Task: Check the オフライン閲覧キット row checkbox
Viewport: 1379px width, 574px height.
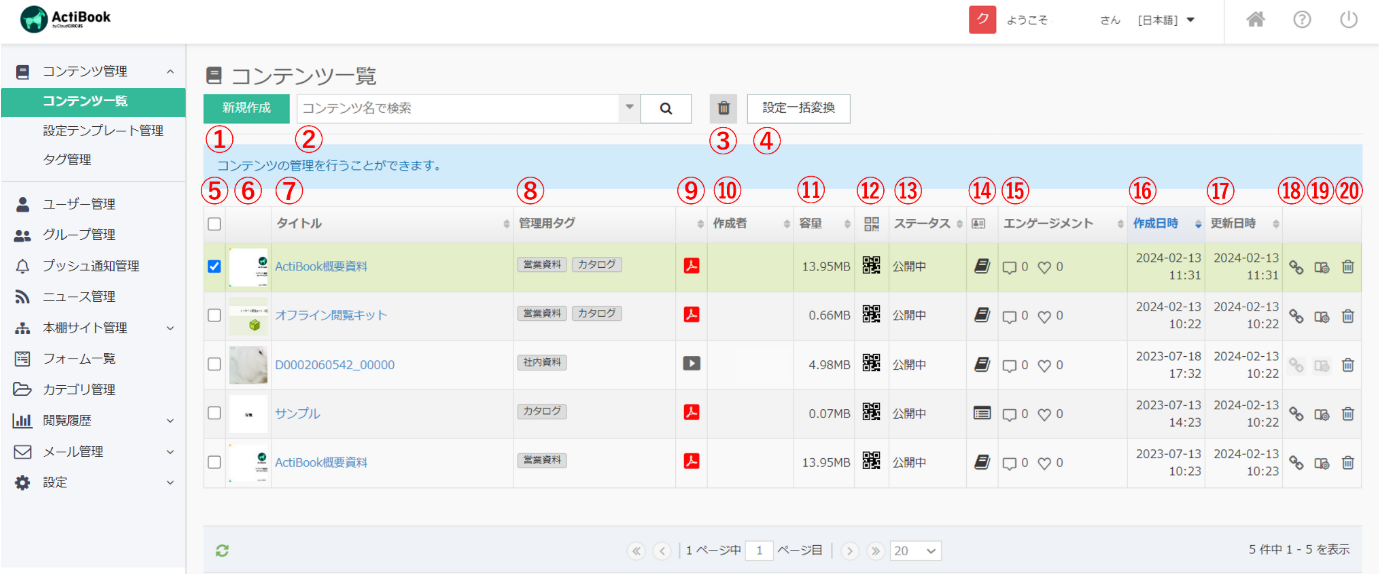Action: point(214,315)
